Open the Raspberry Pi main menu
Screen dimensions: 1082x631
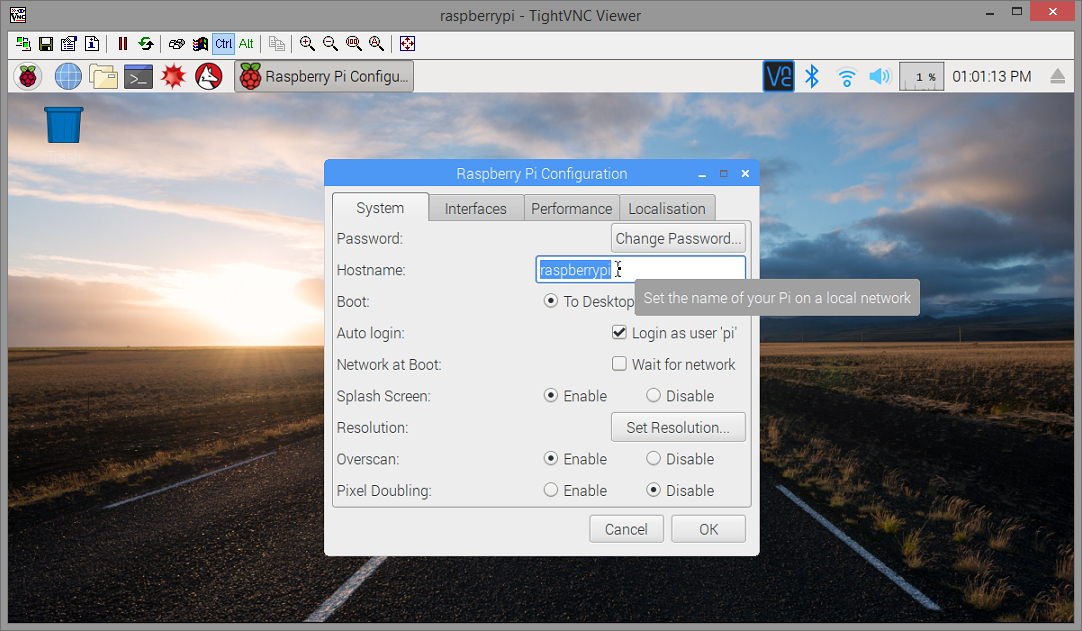(x=28, y=77)
